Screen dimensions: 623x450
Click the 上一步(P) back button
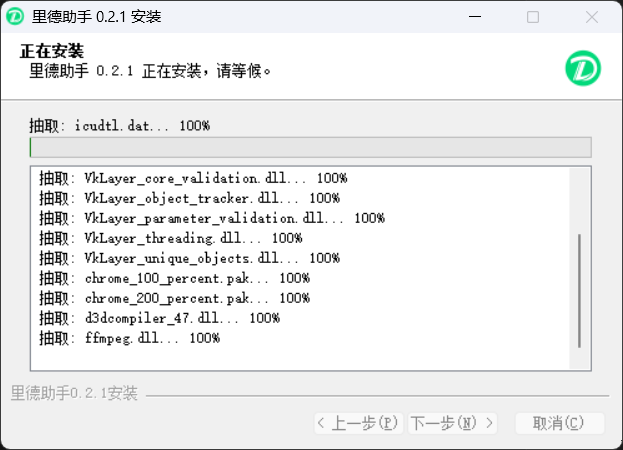pyautogui.click(x=359, y=423)
